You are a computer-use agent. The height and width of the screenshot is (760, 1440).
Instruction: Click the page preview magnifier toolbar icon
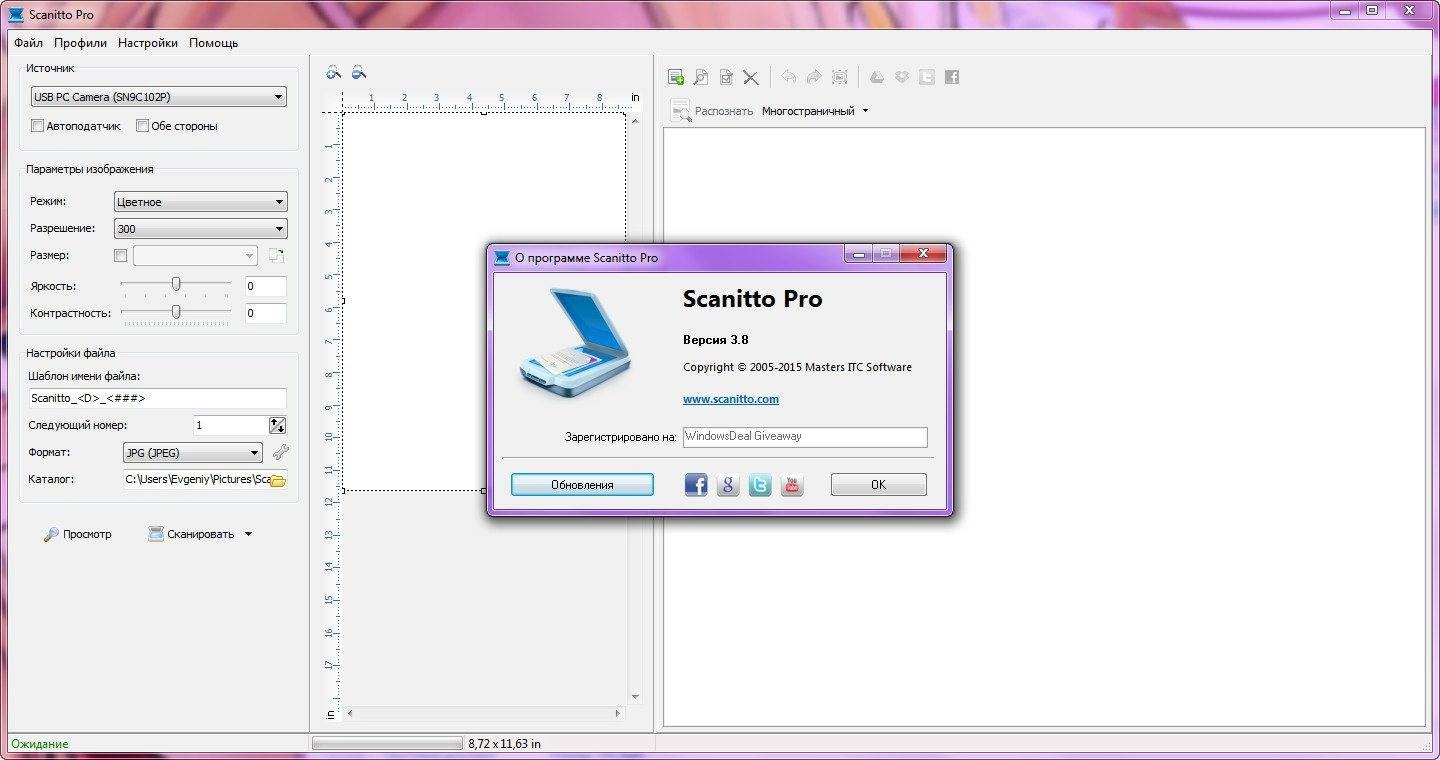click(x=701, y=77)
